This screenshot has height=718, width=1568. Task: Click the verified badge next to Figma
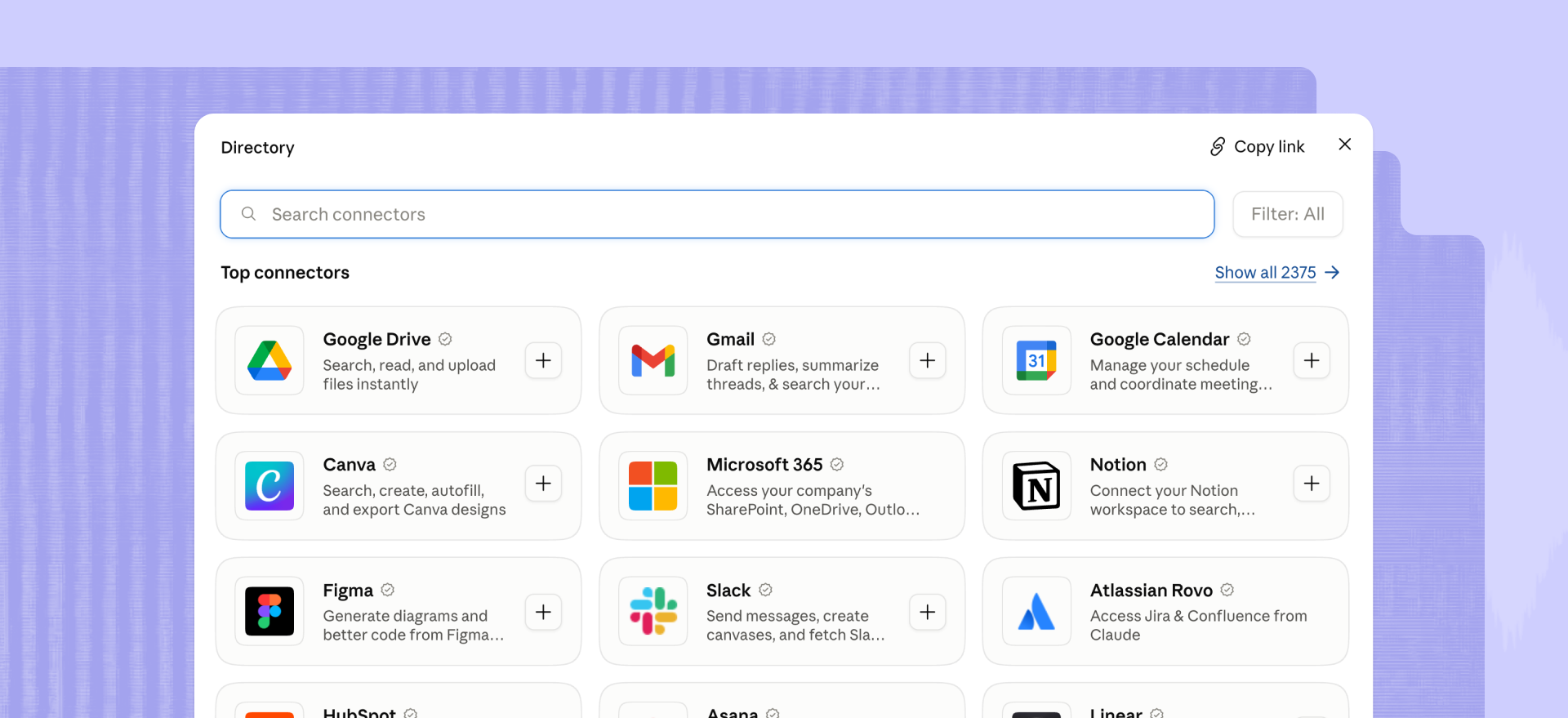[388, 590]
